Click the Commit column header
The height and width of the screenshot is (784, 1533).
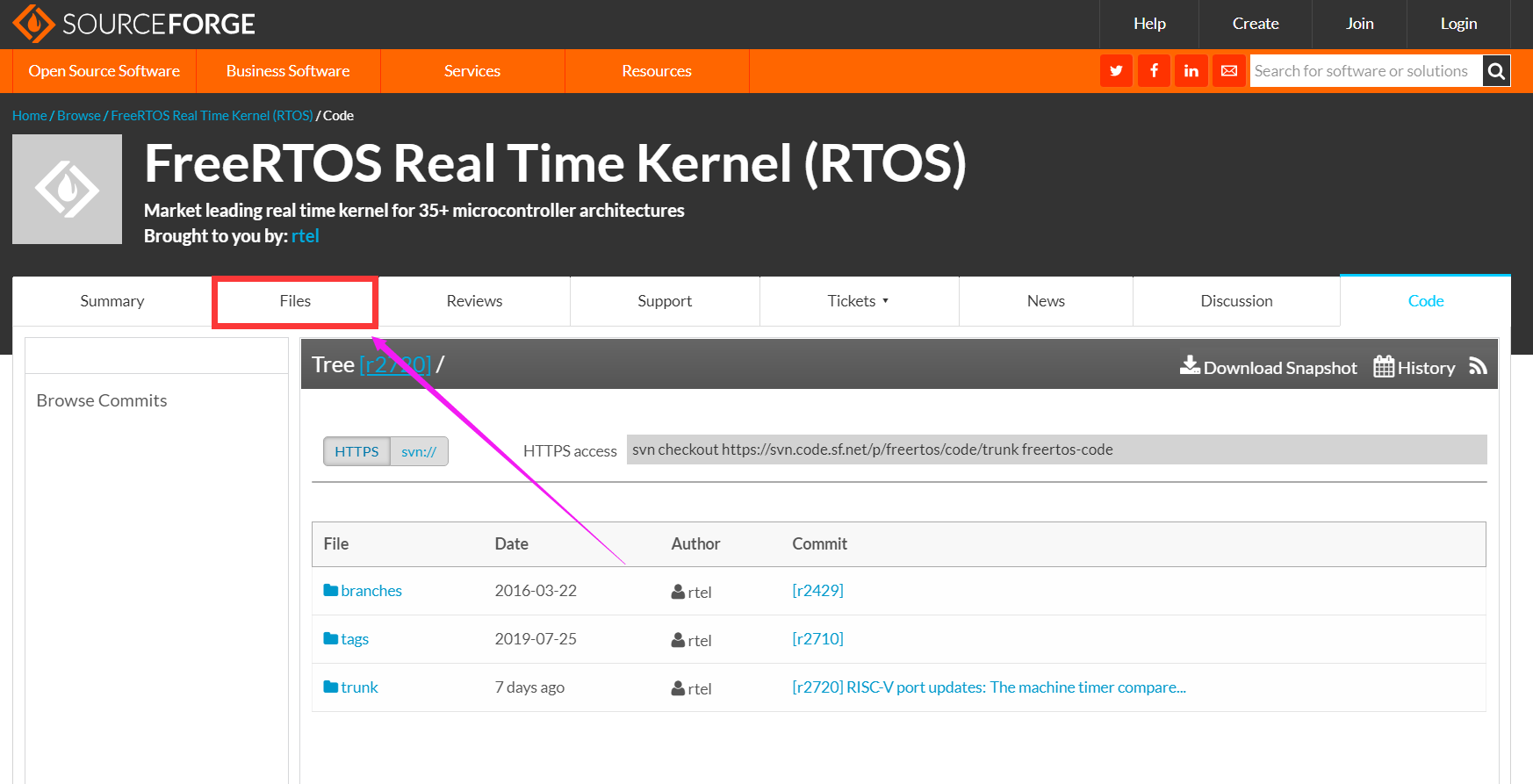point(820,544)
